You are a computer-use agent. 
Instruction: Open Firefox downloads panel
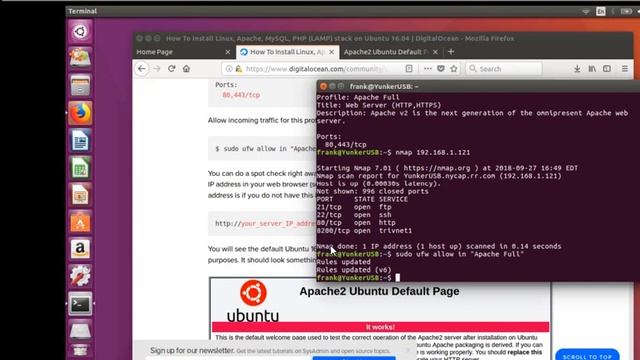(577, 69)
